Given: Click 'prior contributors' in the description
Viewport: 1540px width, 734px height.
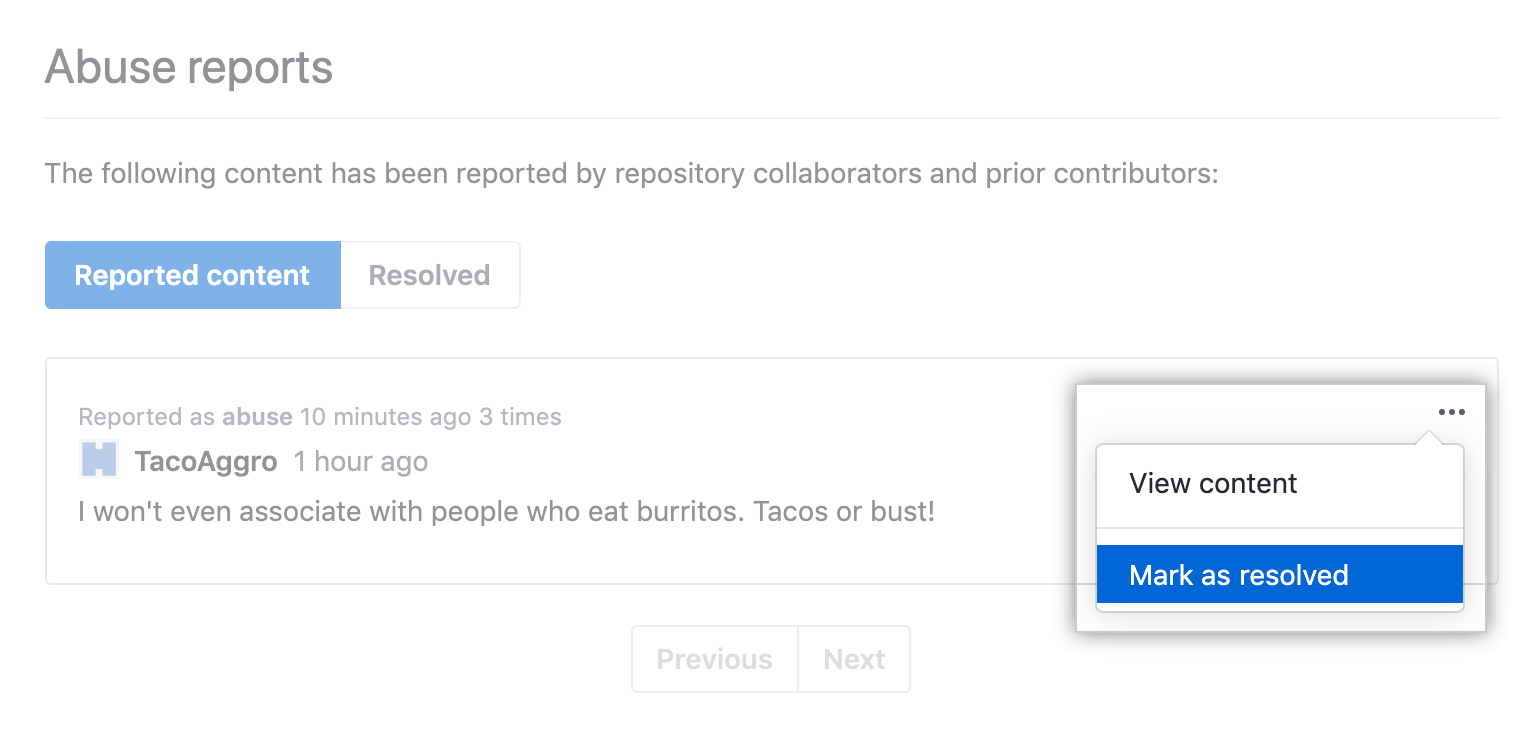Looking at the screenshot, I should (1100, 174).
